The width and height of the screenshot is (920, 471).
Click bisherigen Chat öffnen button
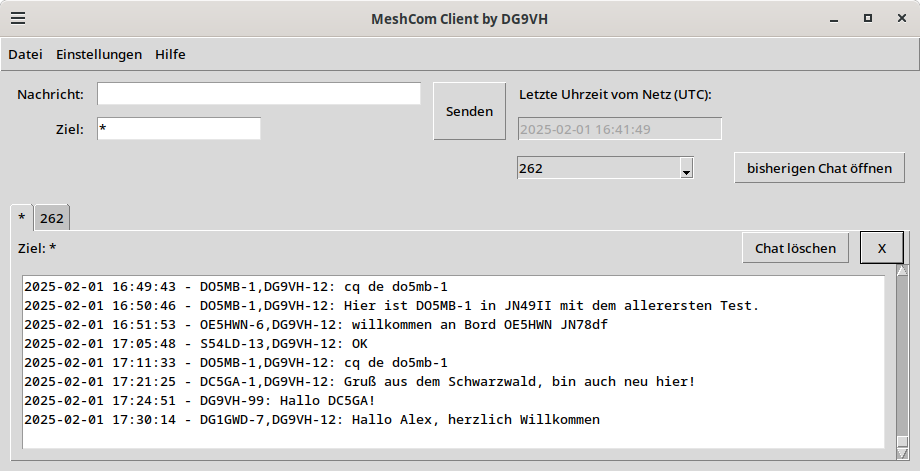click(819, 168)
